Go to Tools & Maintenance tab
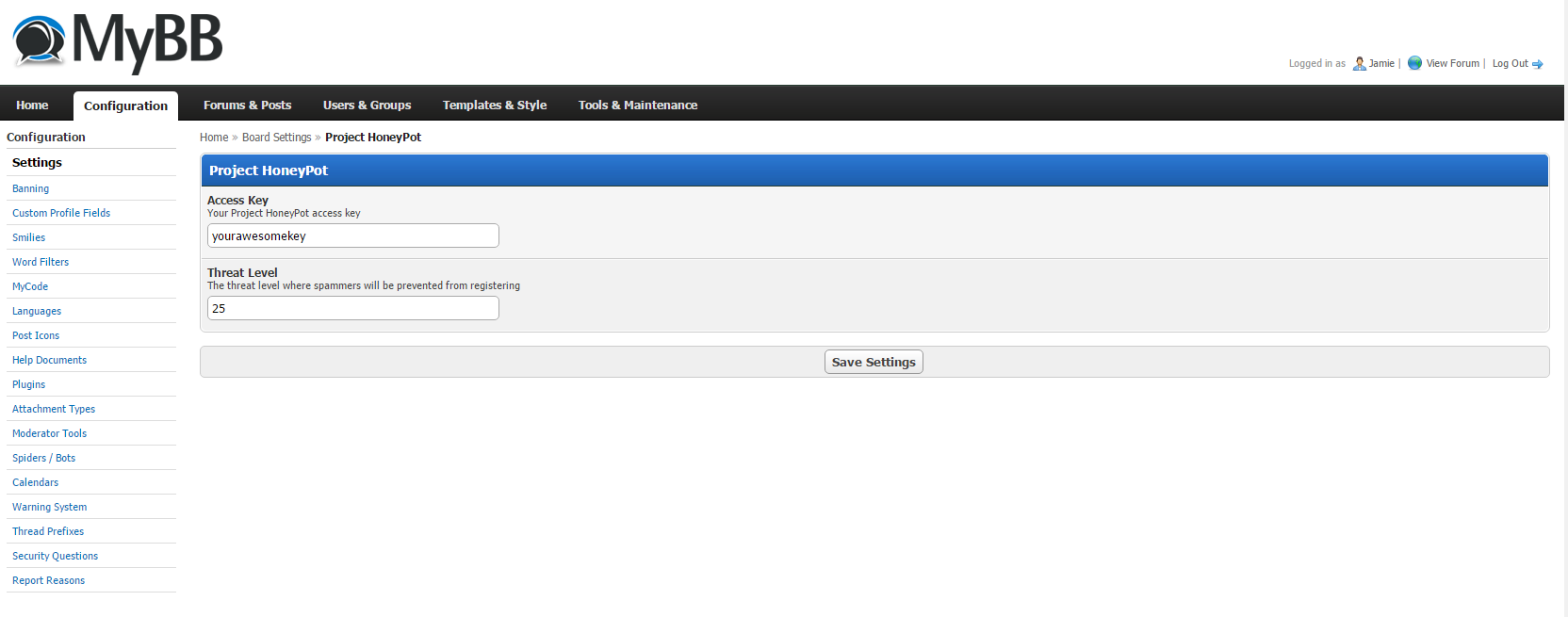 pos(638,106)
